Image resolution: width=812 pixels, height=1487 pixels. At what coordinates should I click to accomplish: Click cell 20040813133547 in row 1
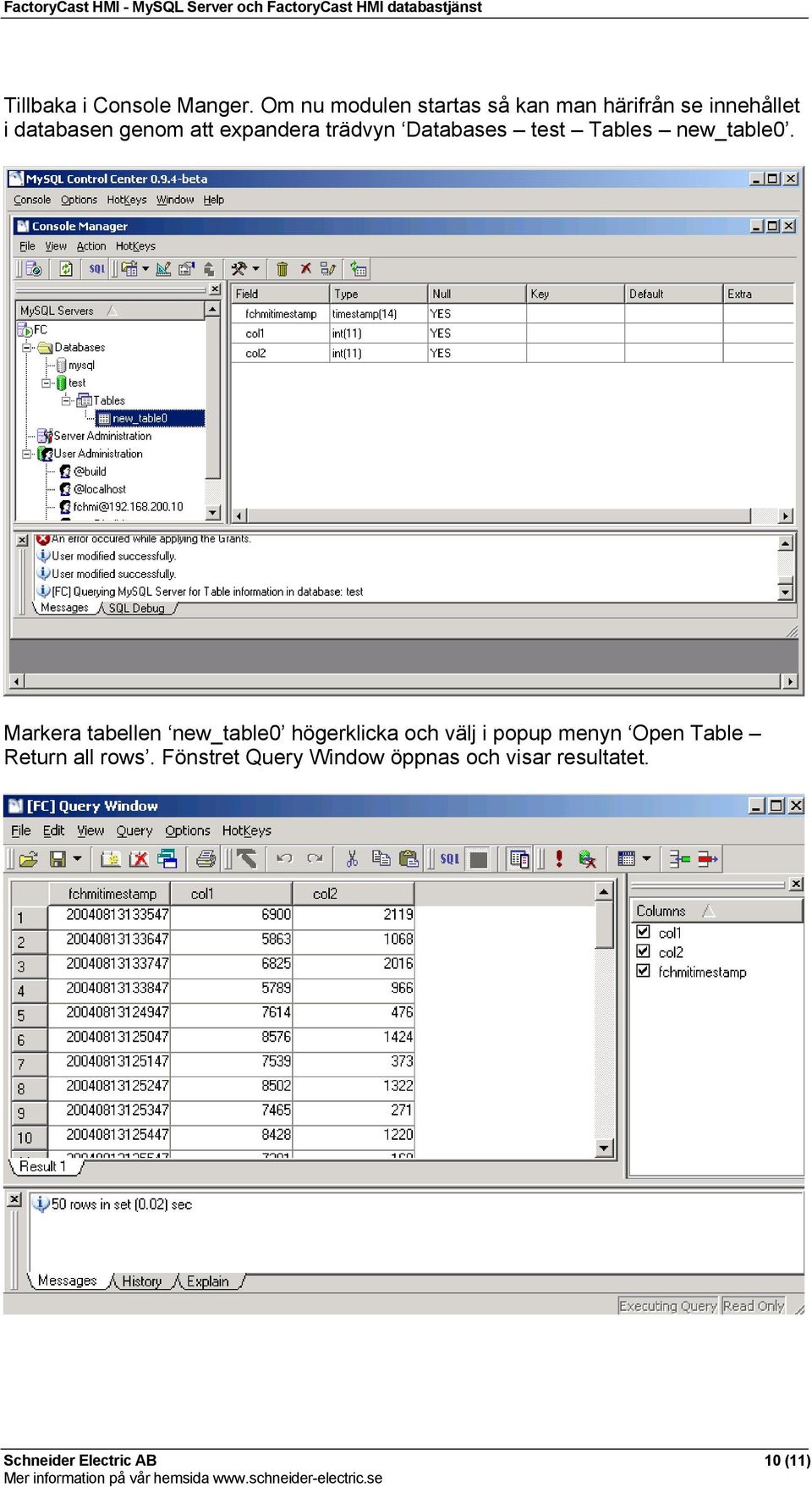[109, 915]
